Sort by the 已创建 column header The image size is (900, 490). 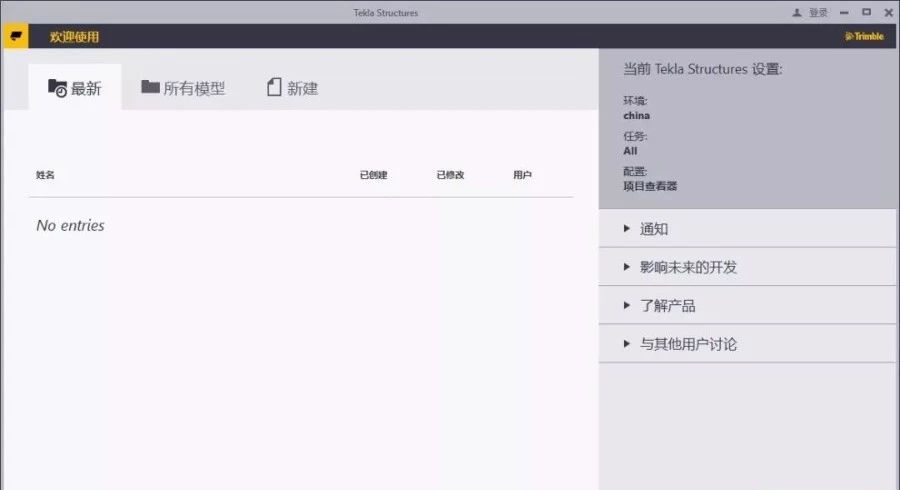(374, 175)
